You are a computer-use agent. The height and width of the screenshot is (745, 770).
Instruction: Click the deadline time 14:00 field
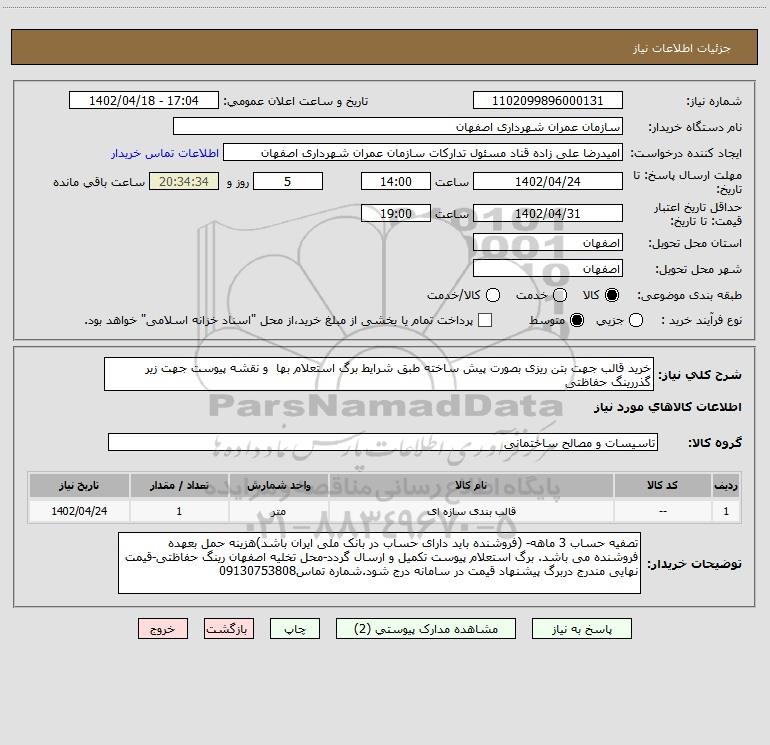(x=396, y=181)
